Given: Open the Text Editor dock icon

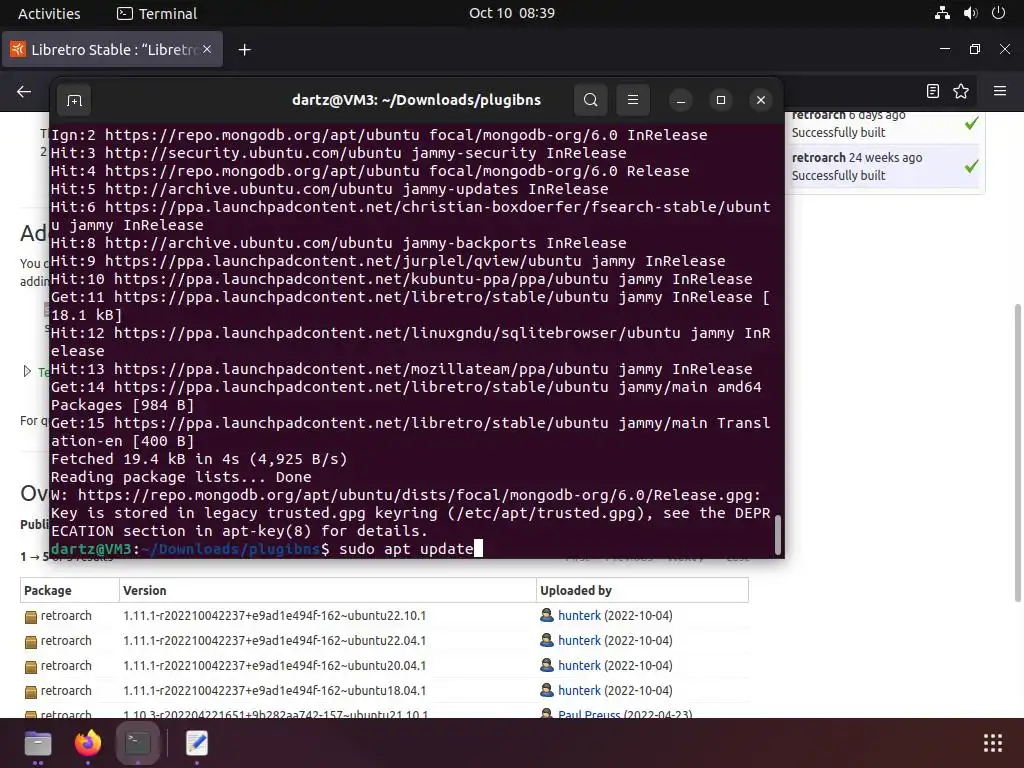Looking at the screenshot, I should point(197,743).
